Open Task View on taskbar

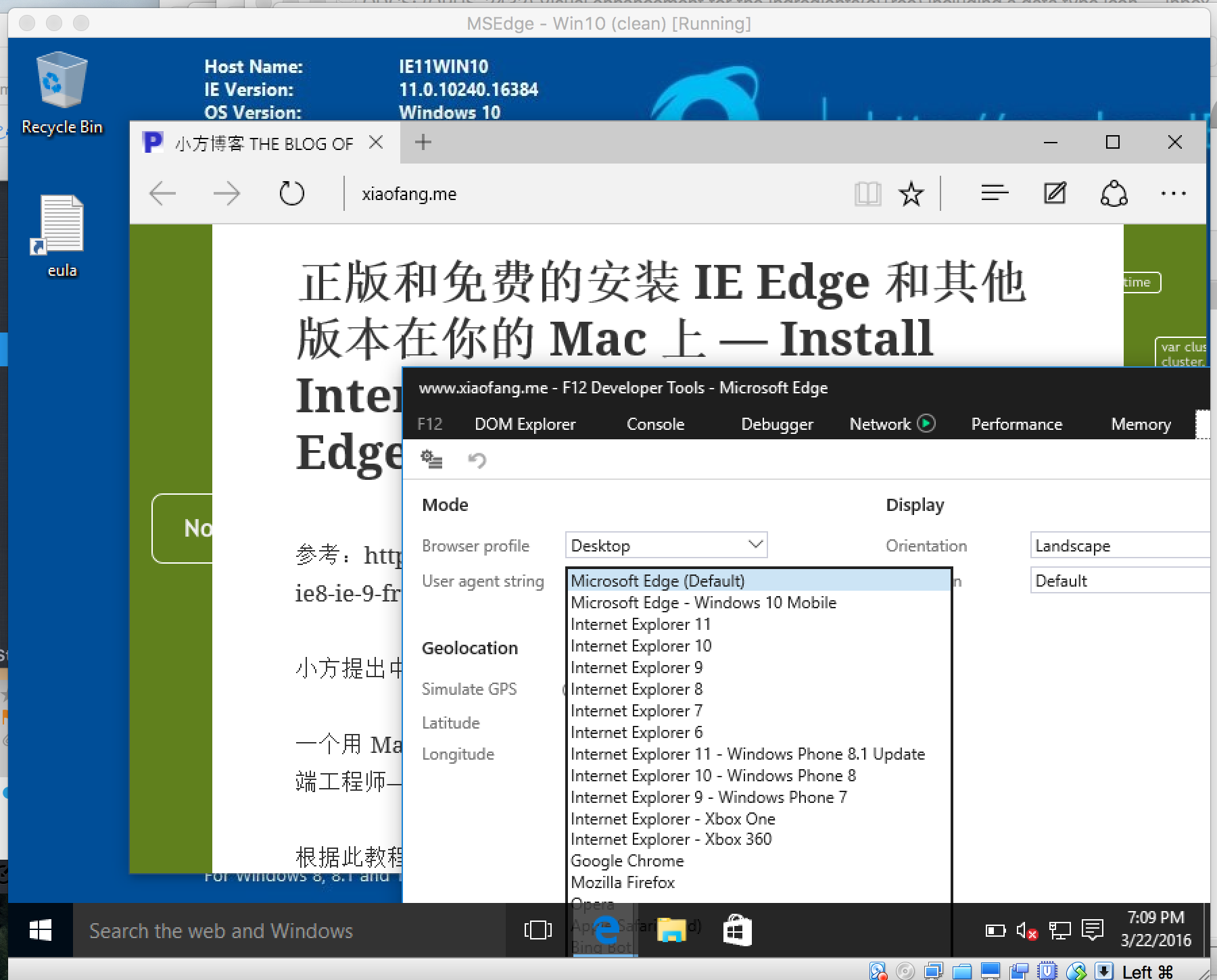(x=538, y=931)
